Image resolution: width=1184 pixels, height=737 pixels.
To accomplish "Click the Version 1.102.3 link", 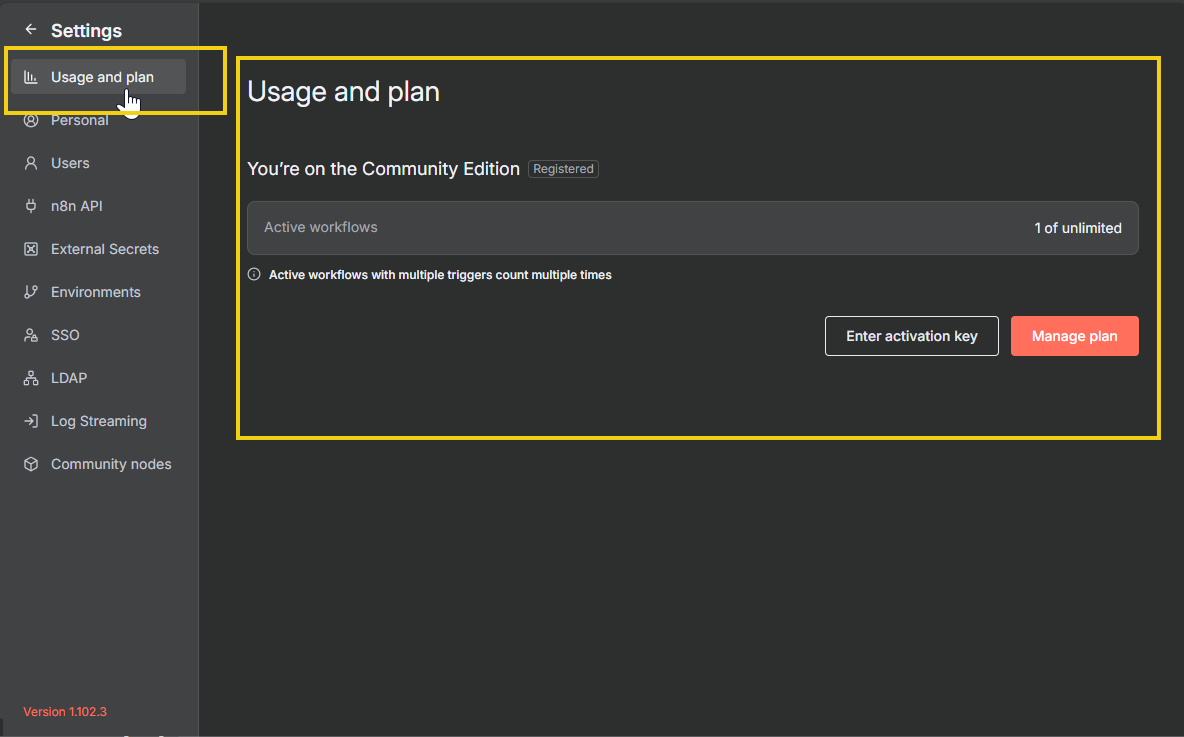I will [x=65, y=712].
